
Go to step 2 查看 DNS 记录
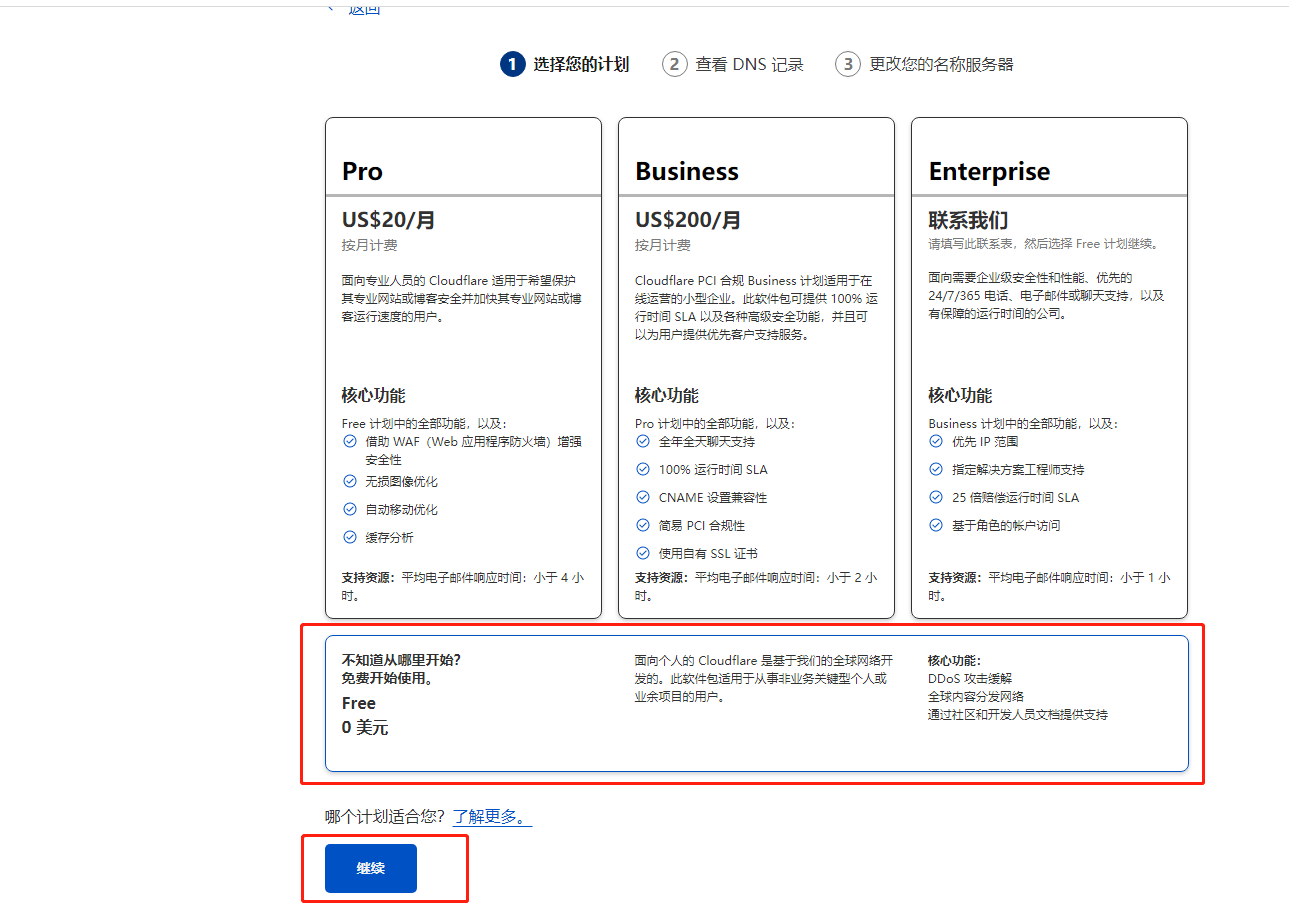(733, 65)
